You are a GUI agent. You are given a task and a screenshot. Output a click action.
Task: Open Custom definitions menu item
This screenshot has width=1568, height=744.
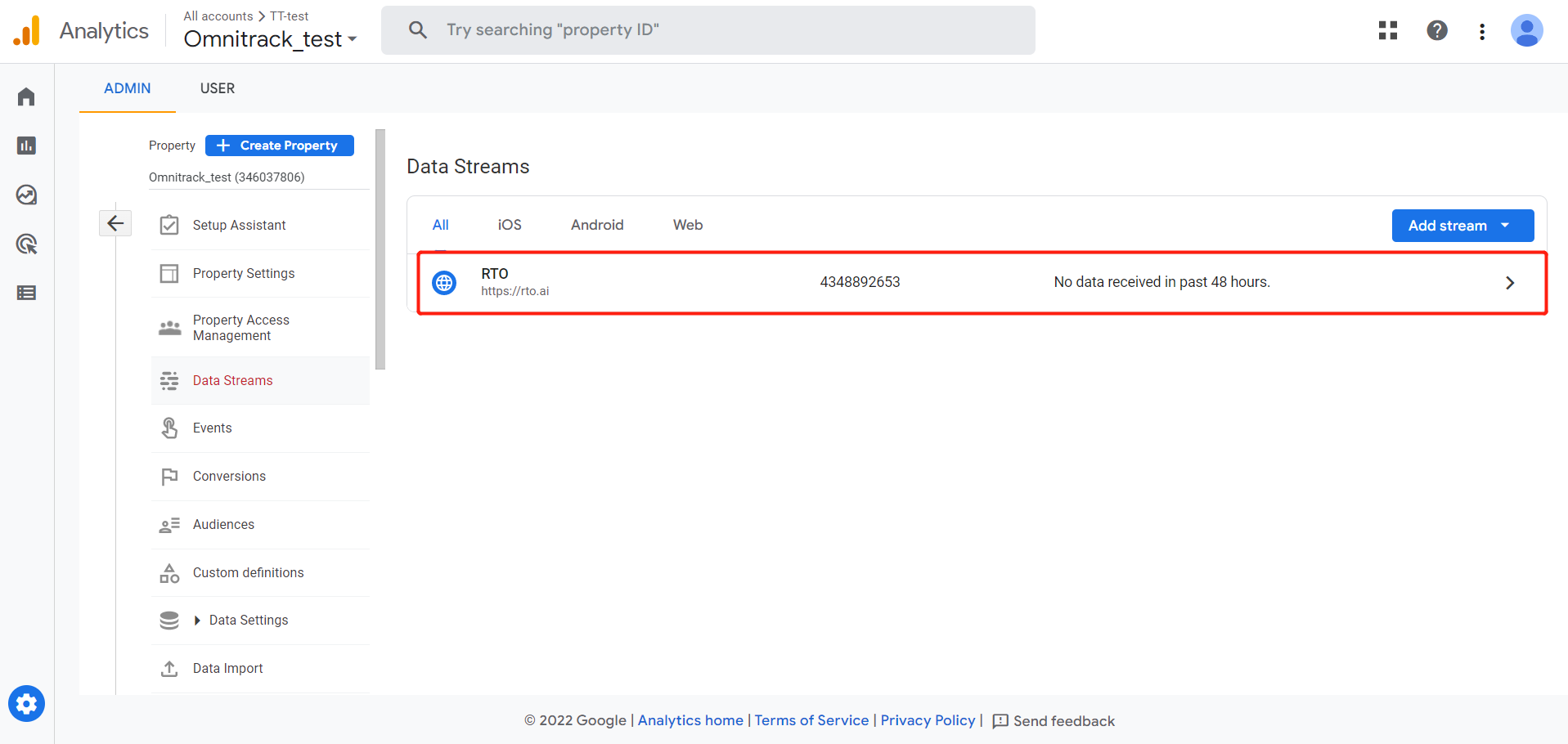(x=261, y=572)
